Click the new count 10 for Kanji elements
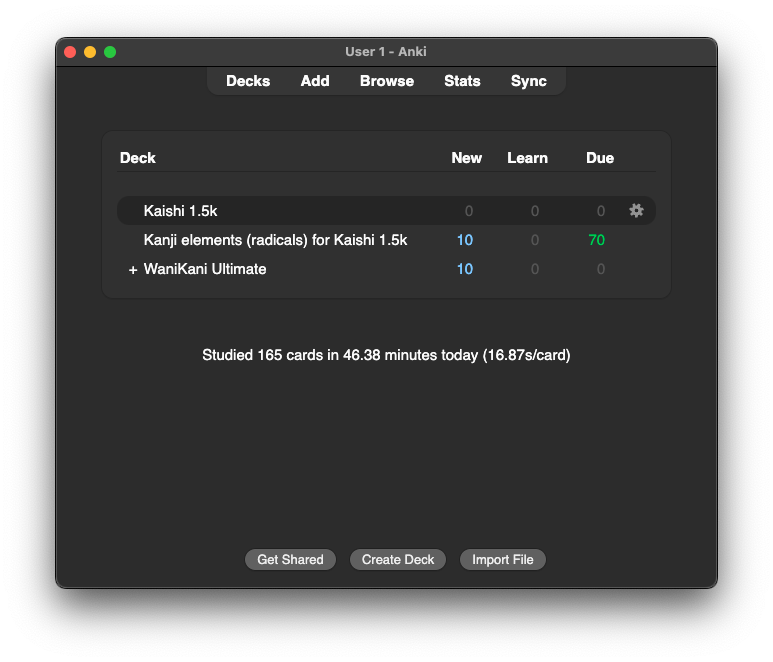The width and height of the screenshot is (773, 662). [x=464, y=240]
